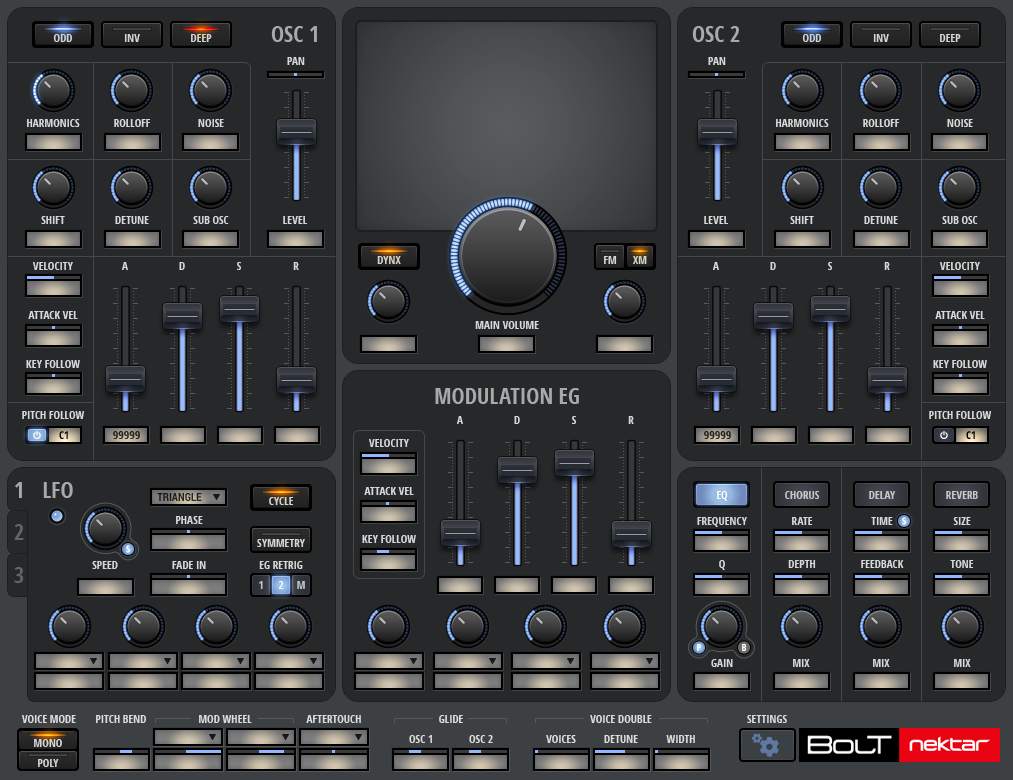
Task: Click the EQ gain F icon
Action: pyautogui.click(x=699, y=648)
